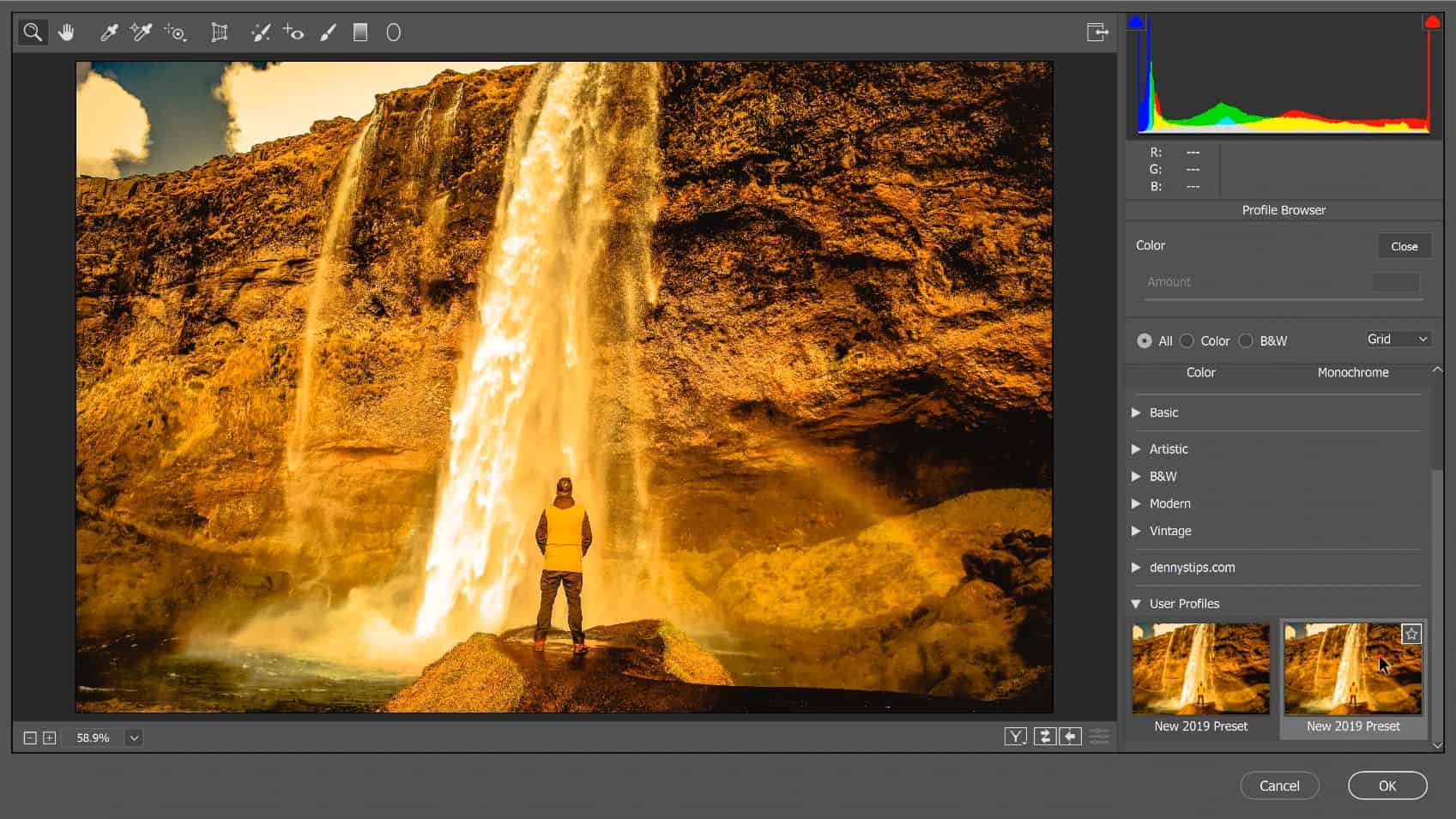The width and height of the screenshot is (1456, 819).
Task: Activate the Transform tool
Action: click(220, 33)
